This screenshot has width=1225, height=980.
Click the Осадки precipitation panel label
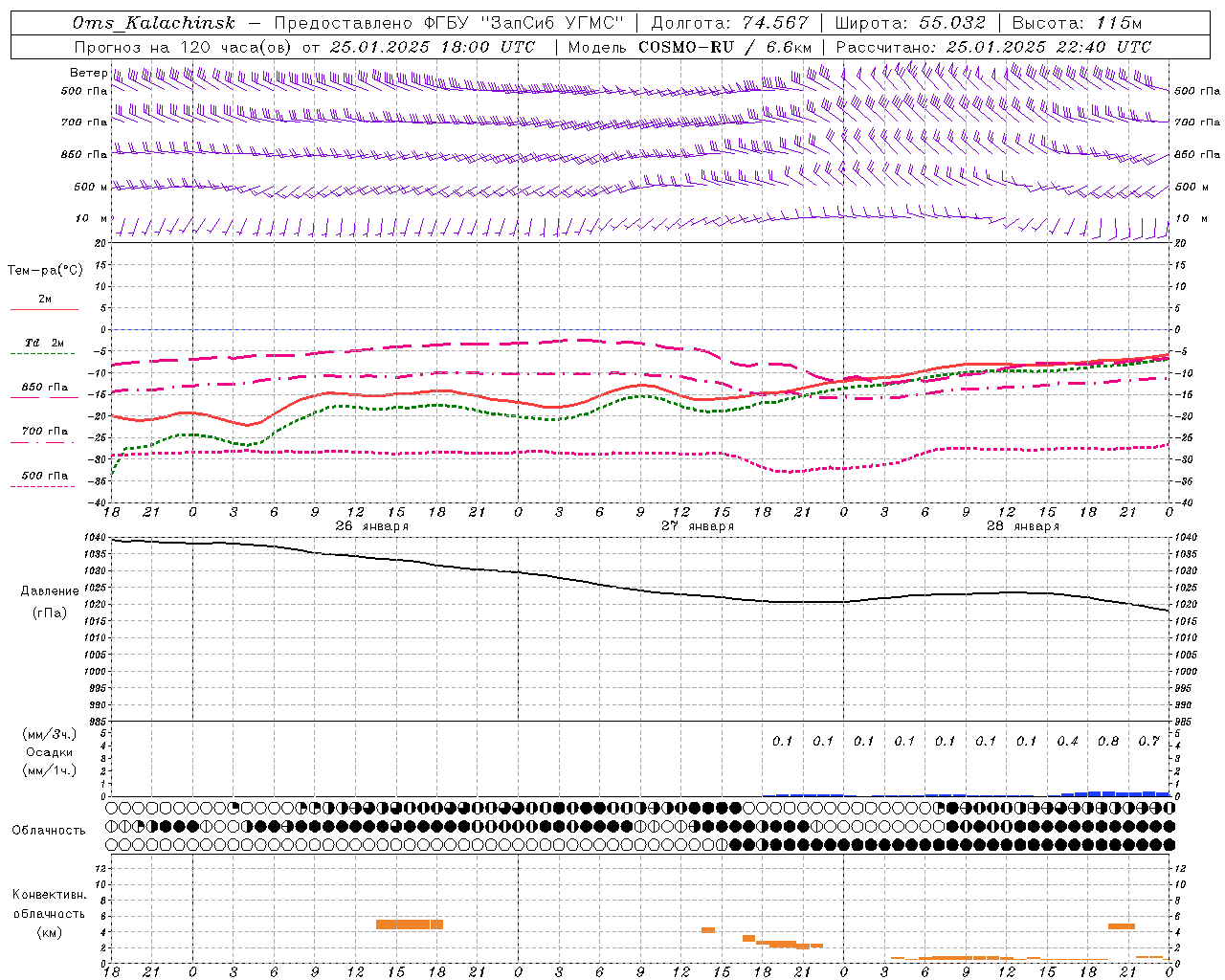coord(50,752)
